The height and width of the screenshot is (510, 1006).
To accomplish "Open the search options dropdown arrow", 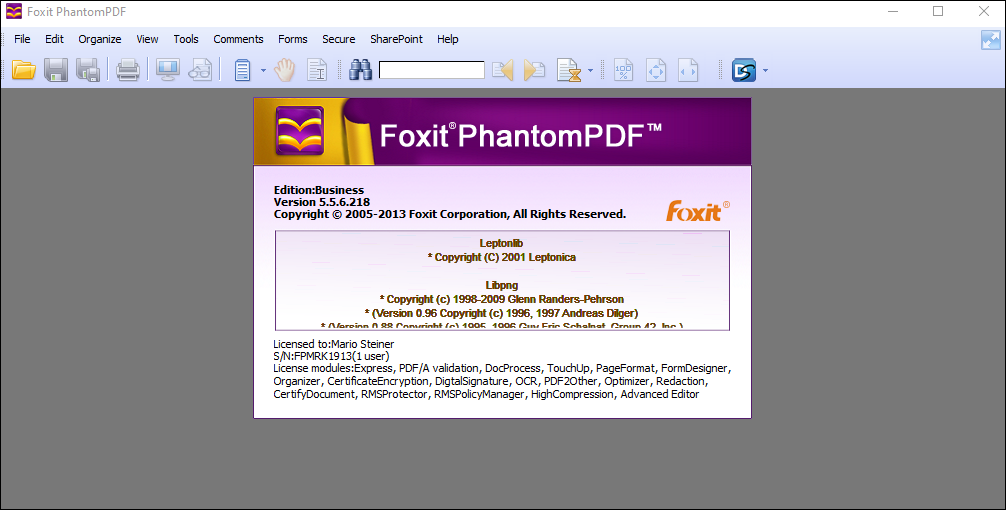I will pos(591,71).
